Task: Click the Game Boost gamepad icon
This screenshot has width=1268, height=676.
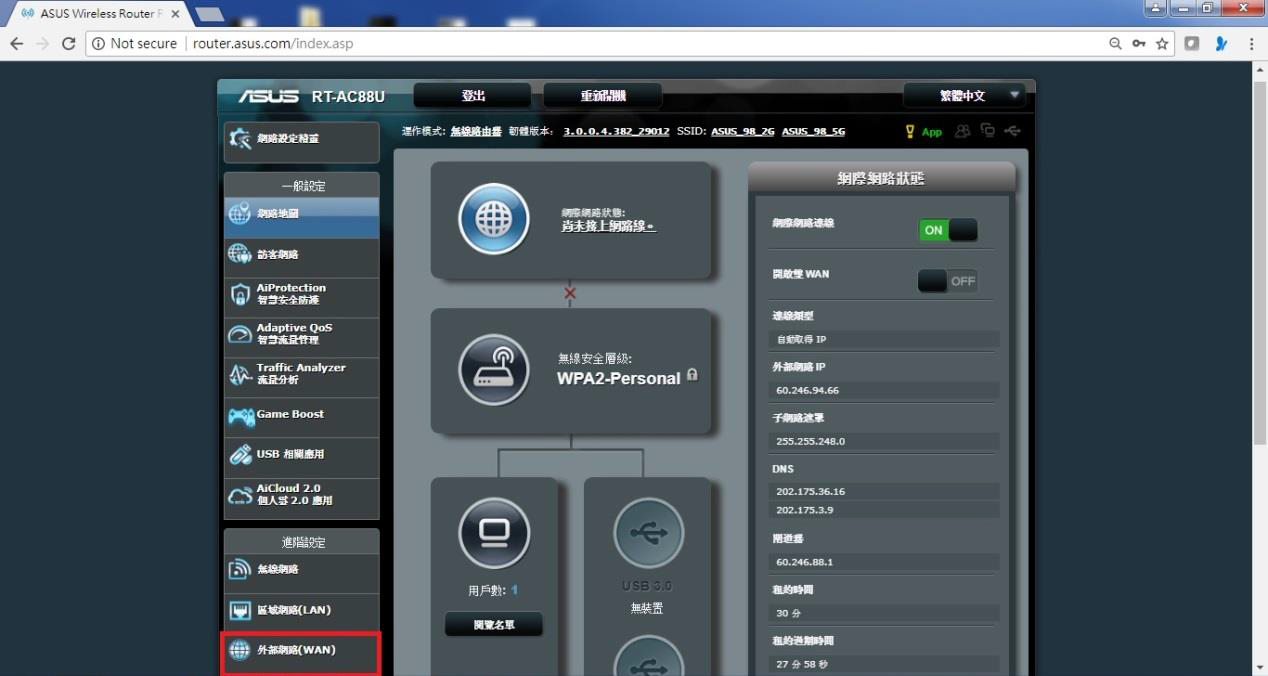Action: click(x=240, y=415)
